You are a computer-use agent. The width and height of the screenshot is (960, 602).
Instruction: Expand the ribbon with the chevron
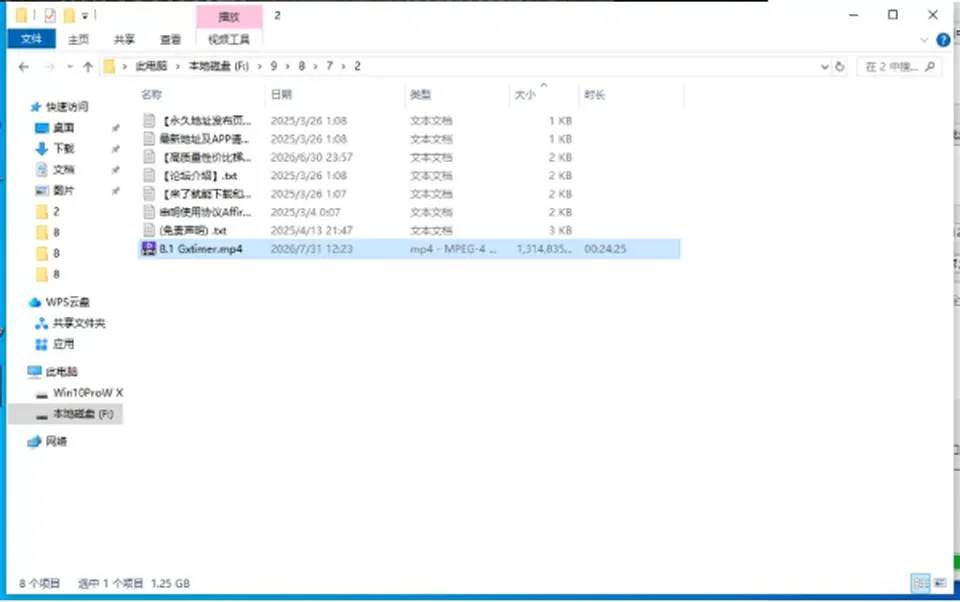click(924, 40)
